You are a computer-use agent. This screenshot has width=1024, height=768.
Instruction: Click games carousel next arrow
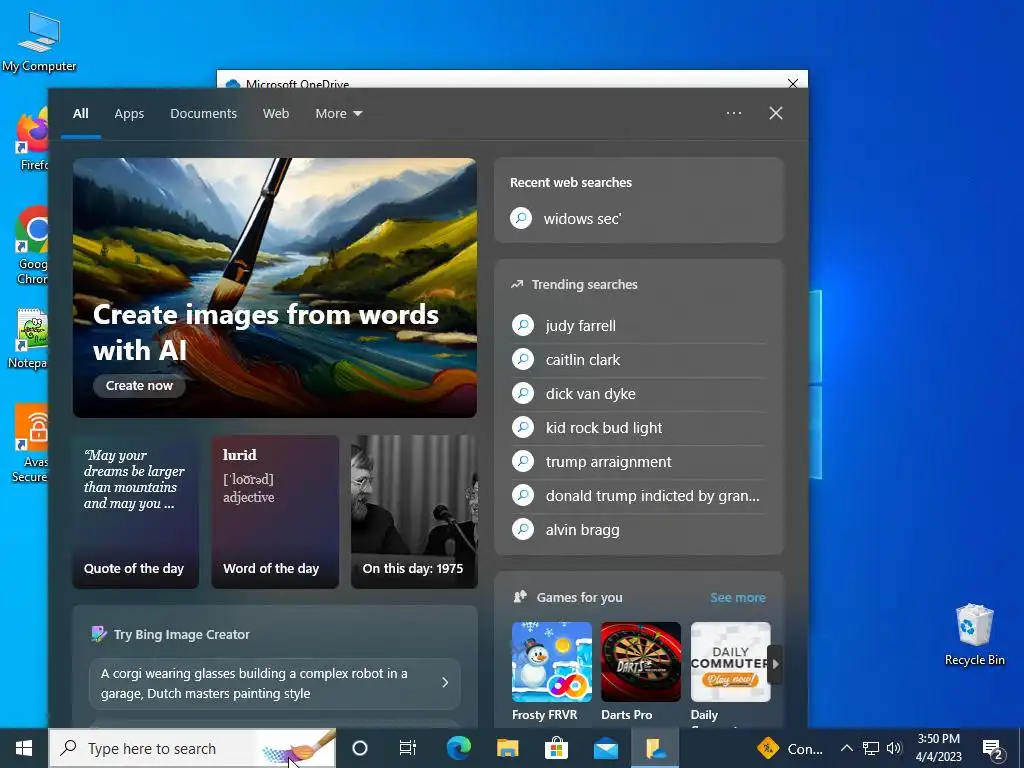pos(775,664)
